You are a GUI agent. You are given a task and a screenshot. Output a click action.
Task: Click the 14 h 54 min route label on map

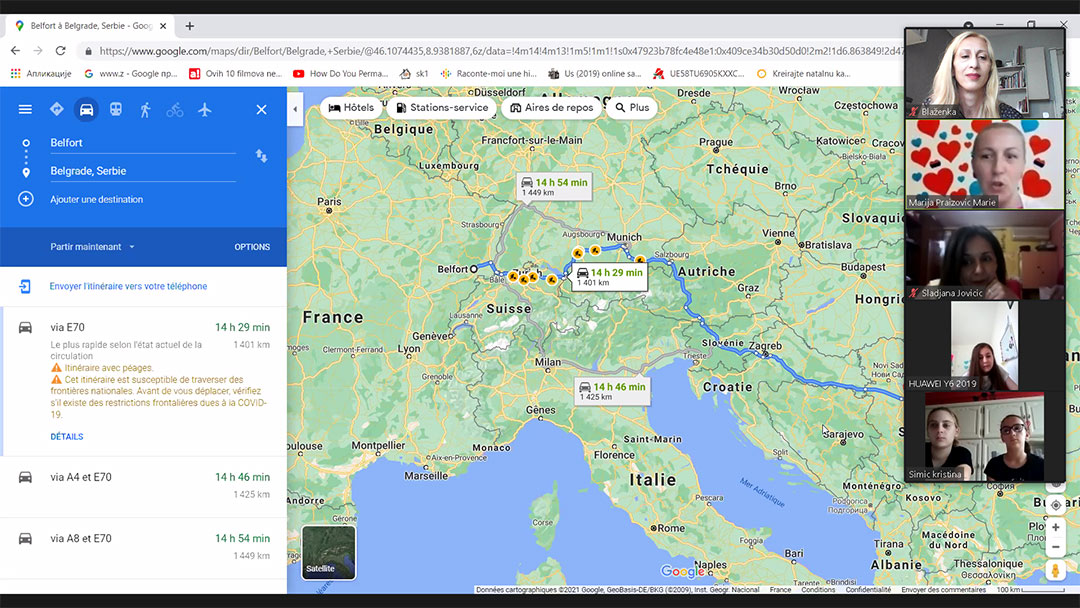tap(554, 187)
